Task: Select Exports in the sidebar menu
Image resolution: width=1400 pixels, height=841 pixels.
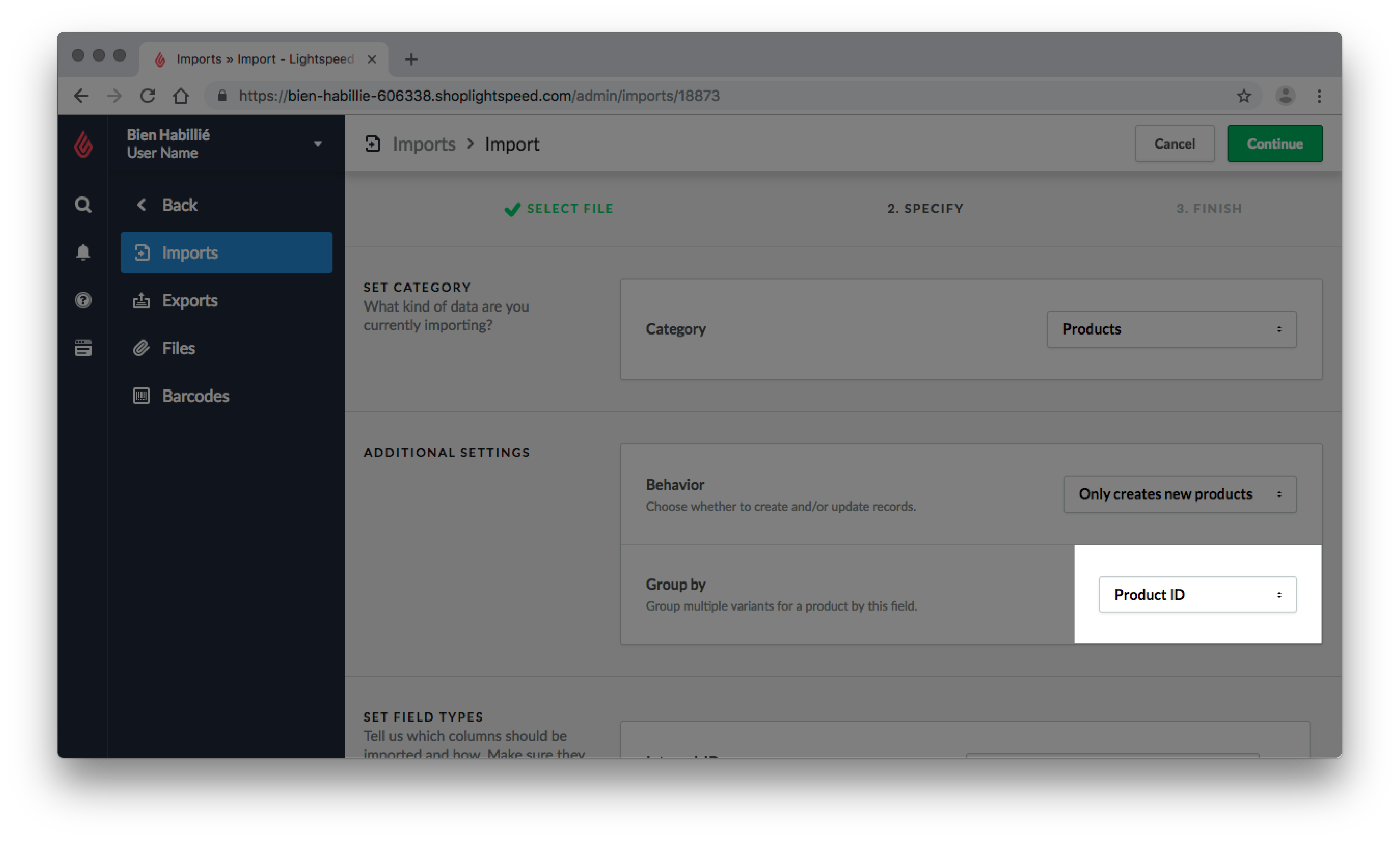Action: coord(226,300)
